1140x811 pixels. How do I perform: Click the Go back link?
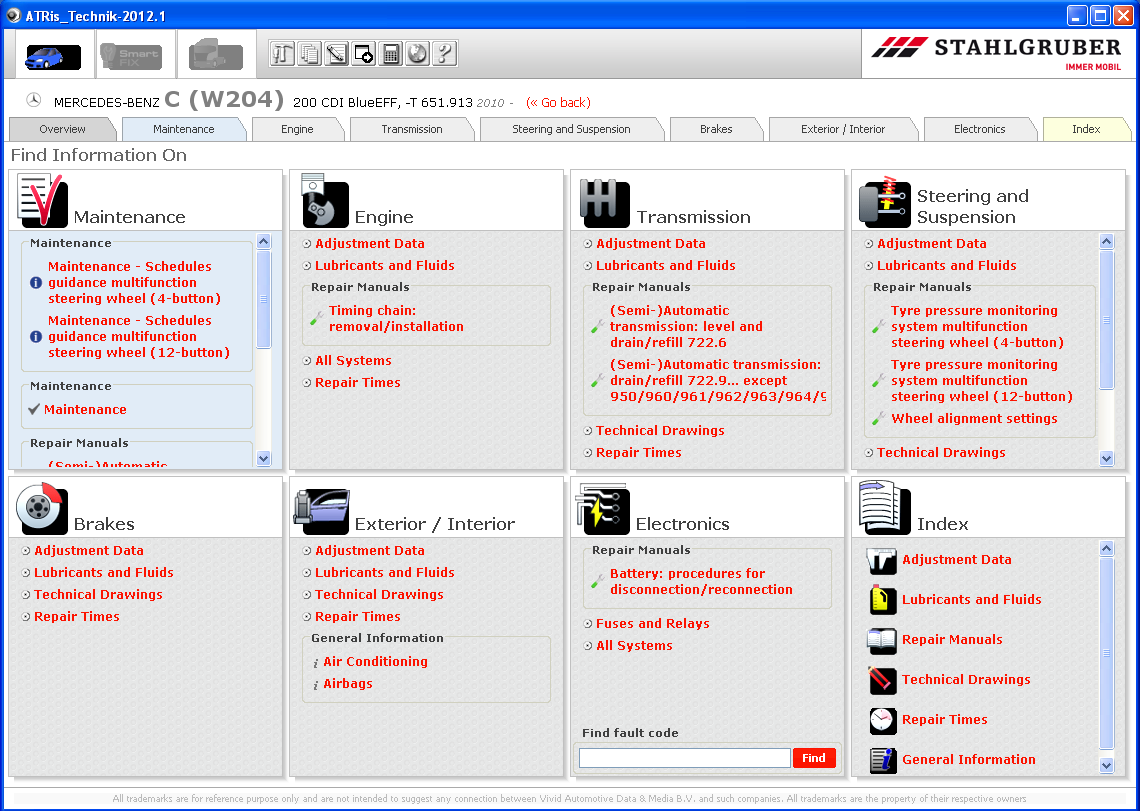tap(558, 103)
